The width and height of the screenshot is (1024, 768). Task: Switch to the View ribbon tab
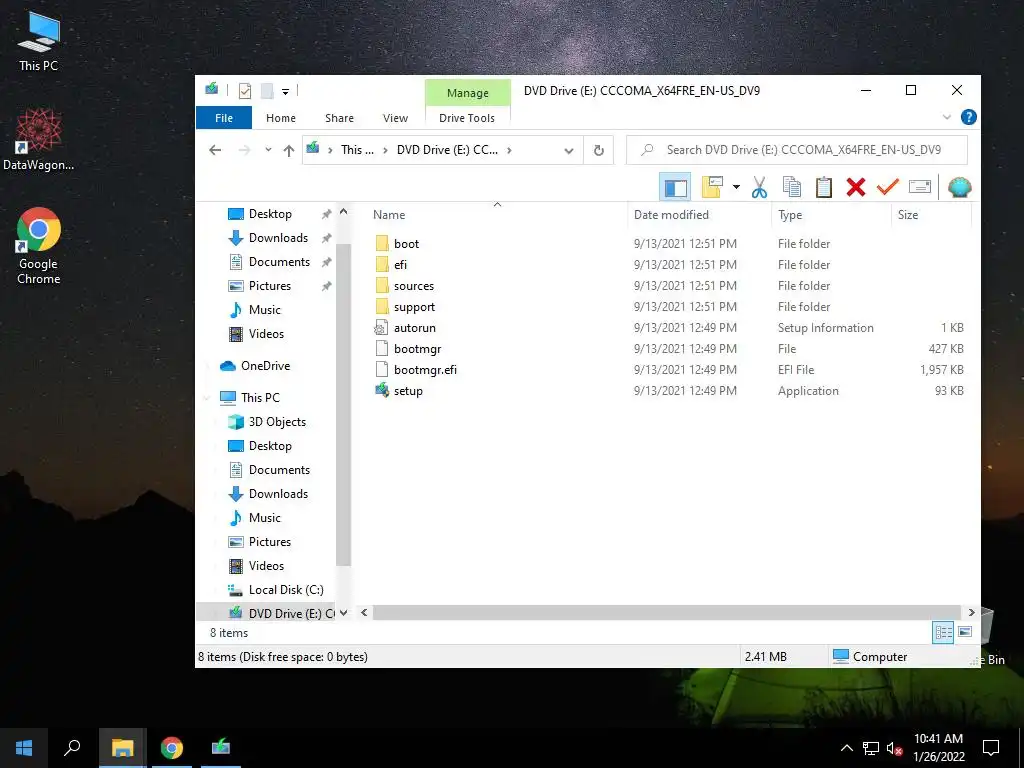(395, 118)
